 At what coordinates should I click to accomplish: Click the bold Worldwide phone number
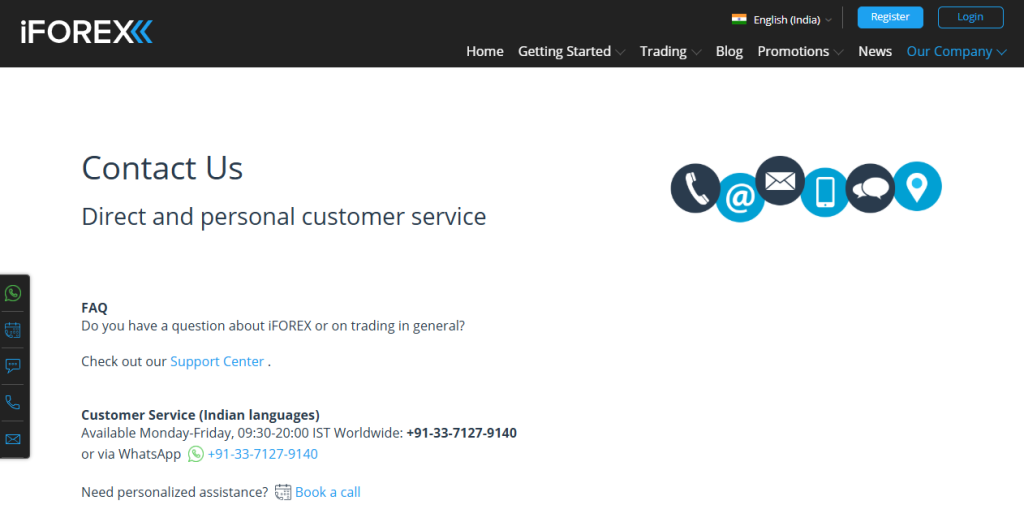coord(461,433)
